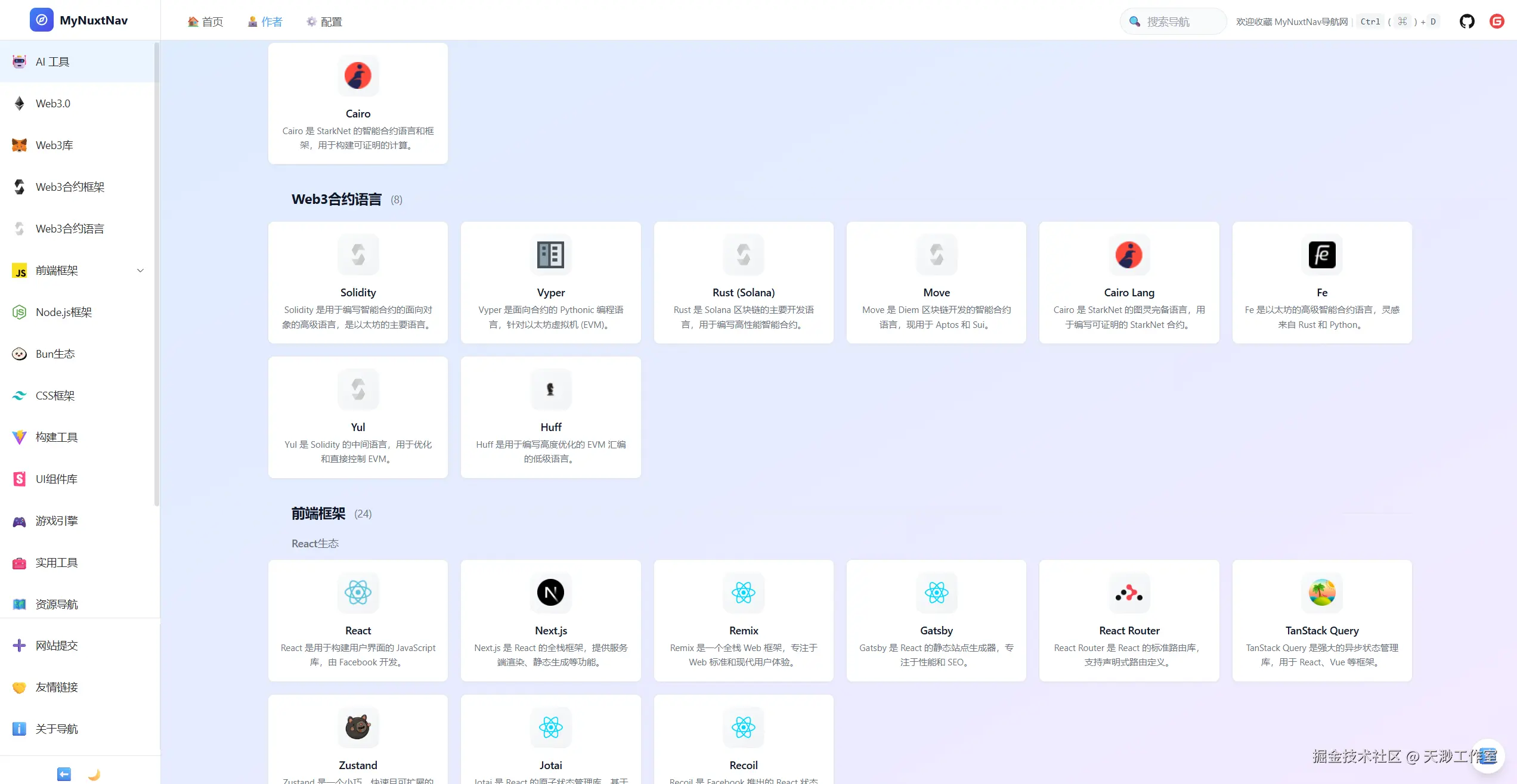Select the Bun生态 icon in sidebar

(x=20, y=354)
